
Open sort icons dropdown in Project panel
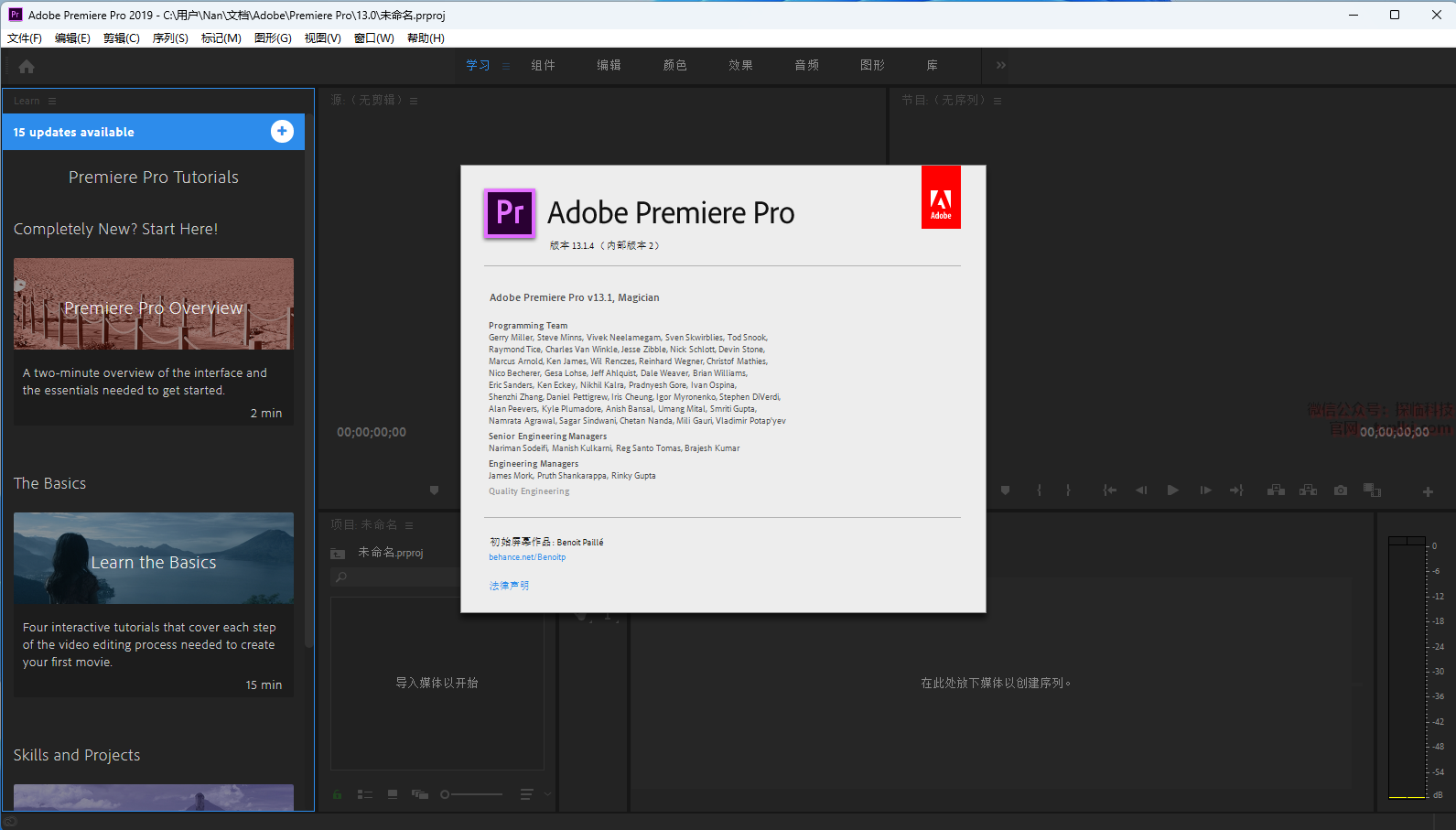click(x=527, y=794)
